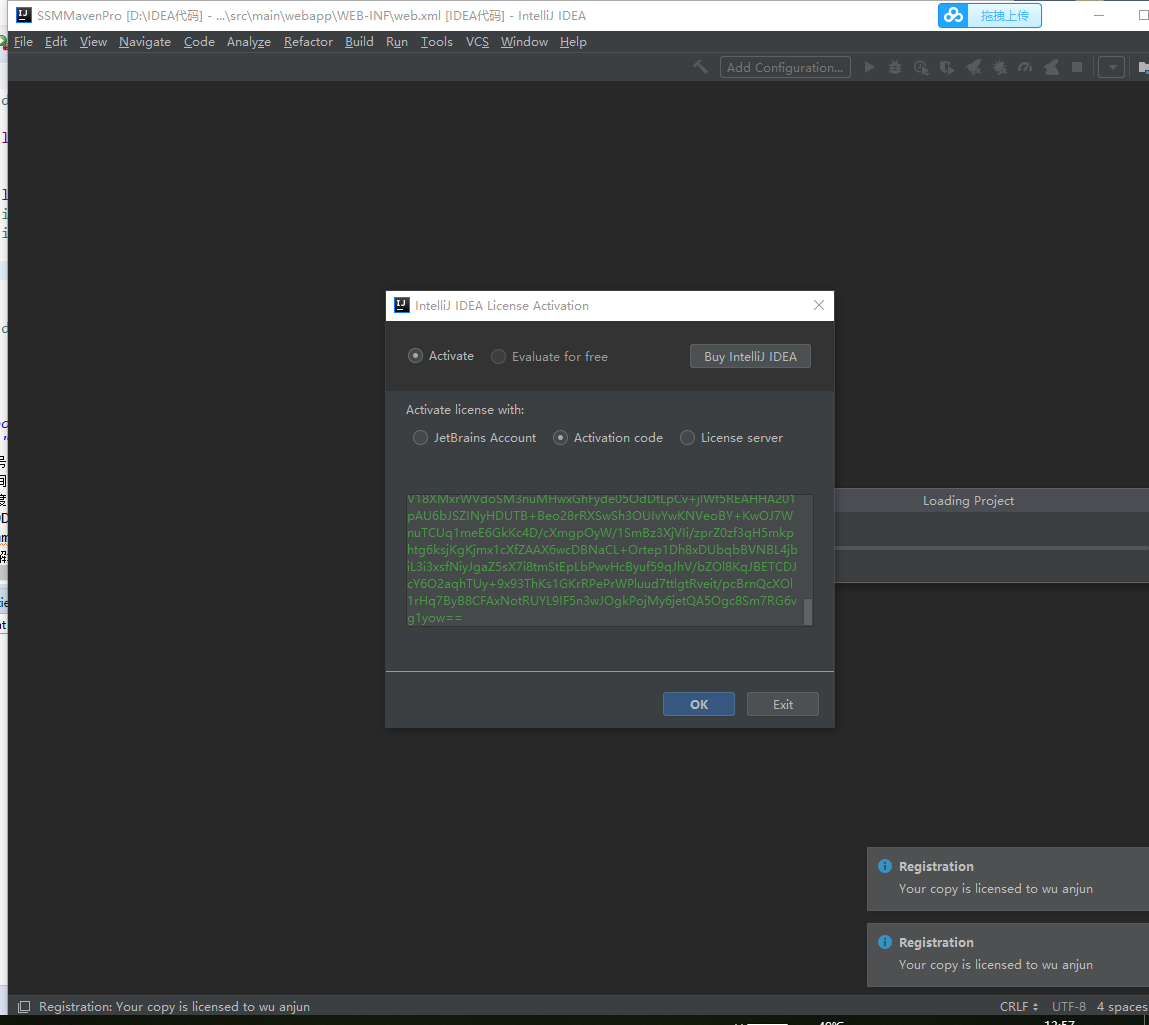Click the activation code scrollbar thumb
The width and height of the screenshot is (1149, 1025).
[x=808, y=612]
